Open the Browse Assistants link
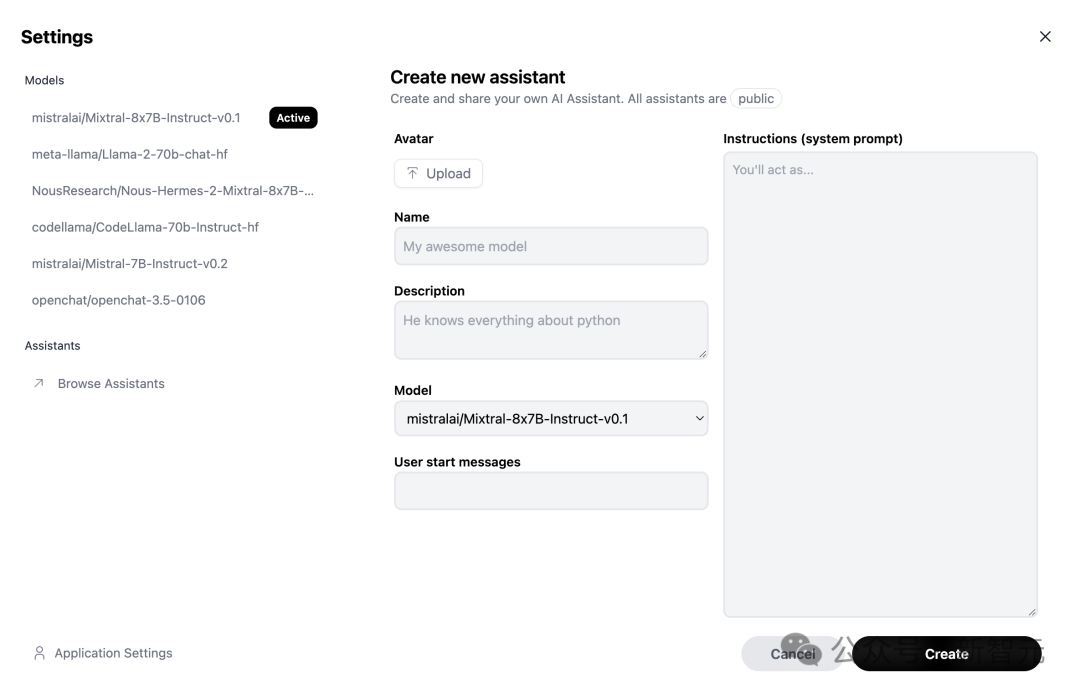This screenshot has height=694, width=1080. point(111,383)
